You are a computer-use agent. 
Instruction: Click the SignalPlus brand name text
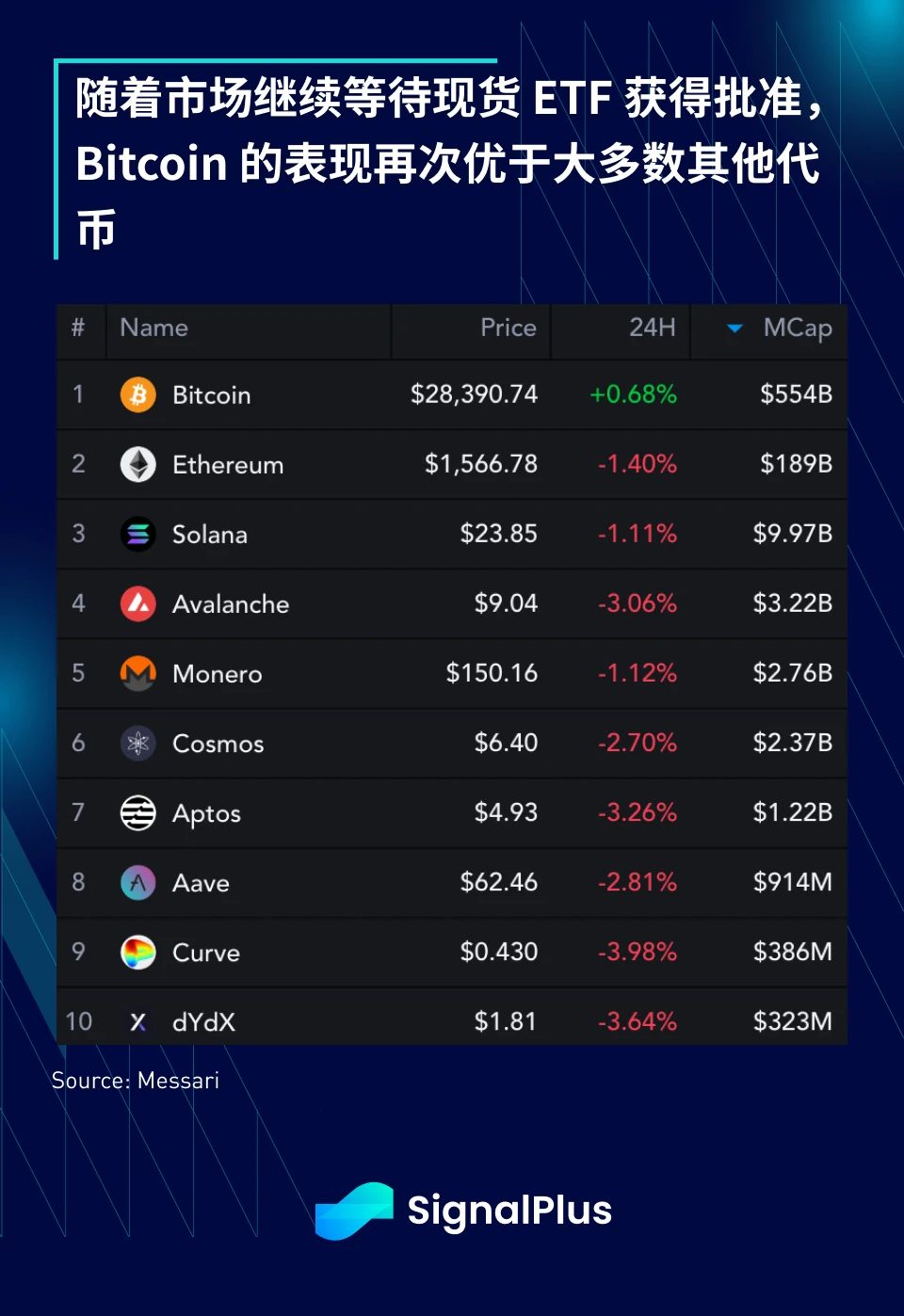pos(509,1211)
